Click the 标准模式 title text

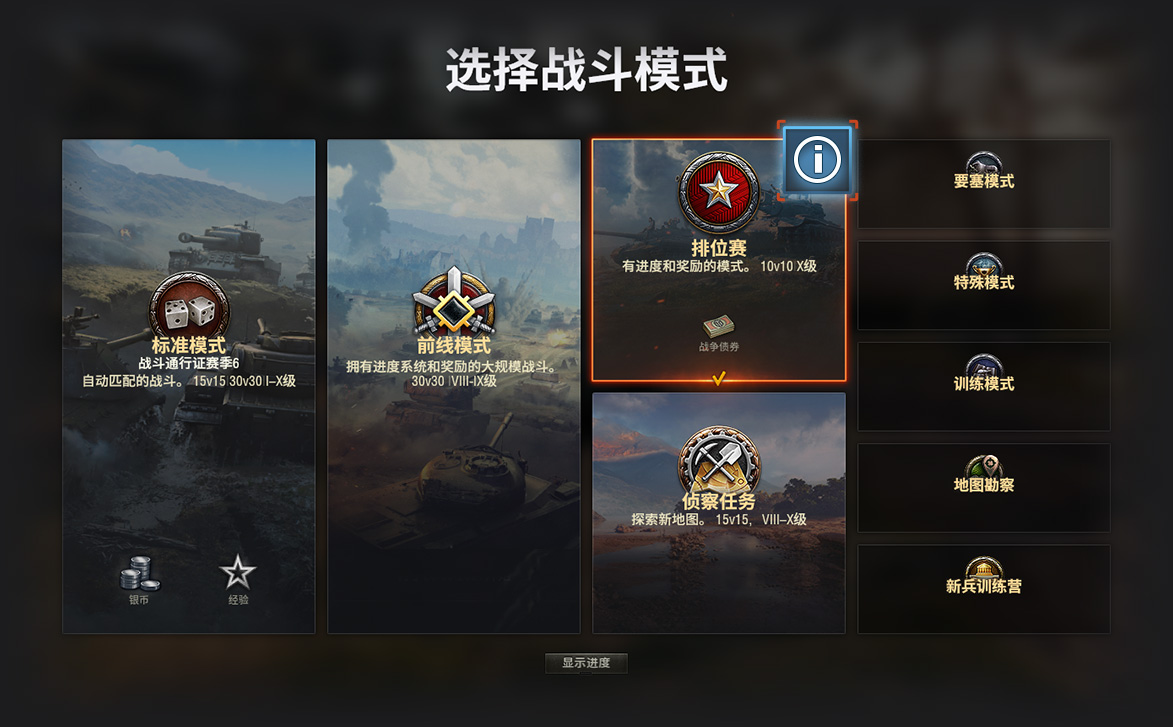click(x=189, y=346)
